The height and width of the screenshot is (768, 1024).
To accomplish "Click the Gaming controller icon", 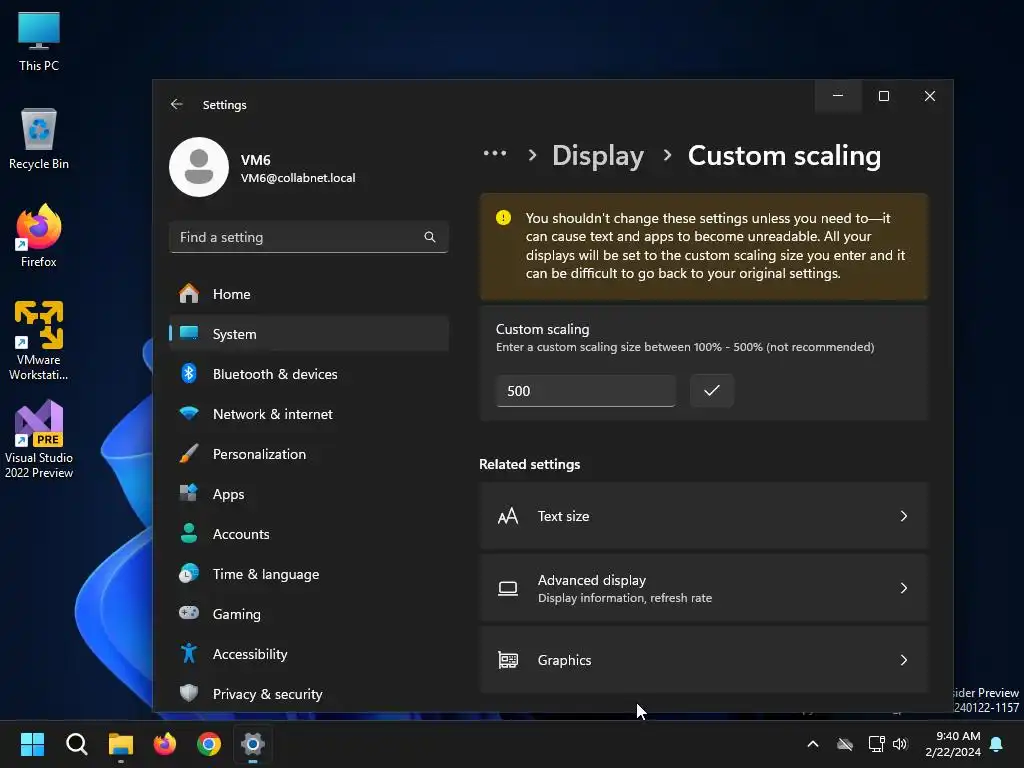I will 189,613.
